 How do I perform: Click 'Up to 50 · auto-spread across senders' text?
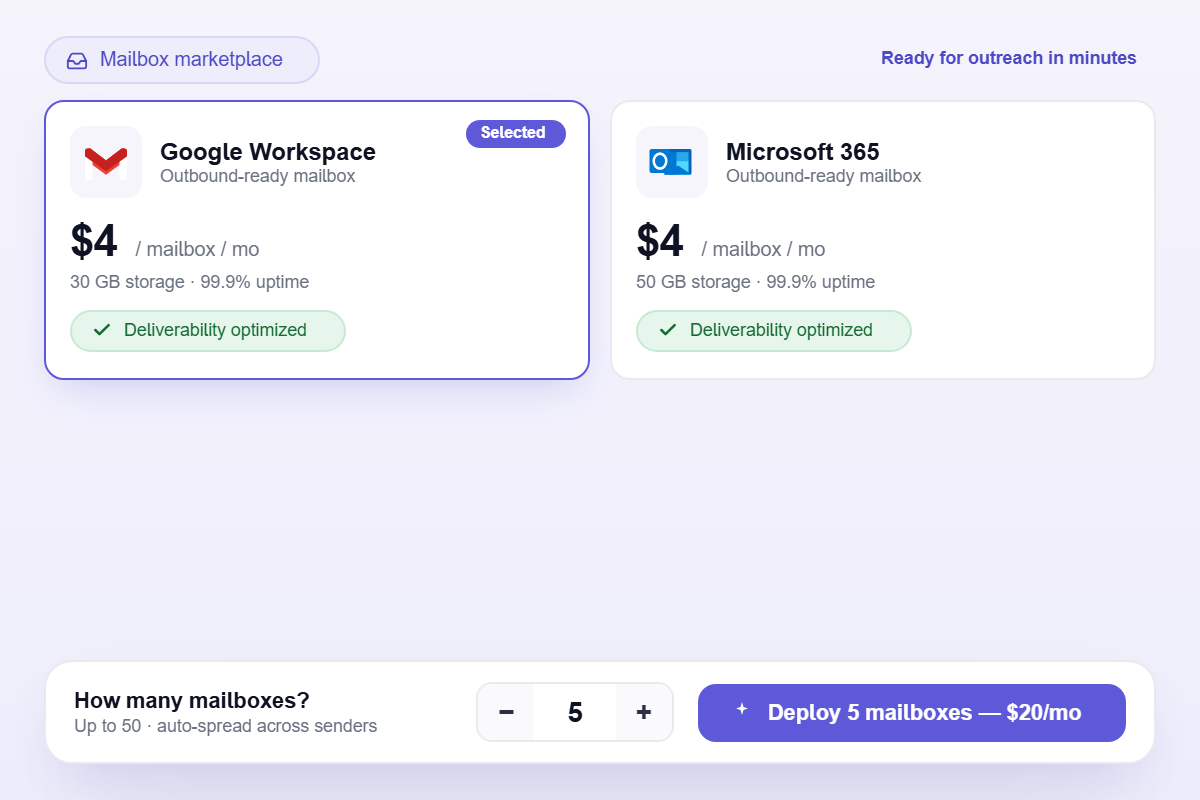226,726
